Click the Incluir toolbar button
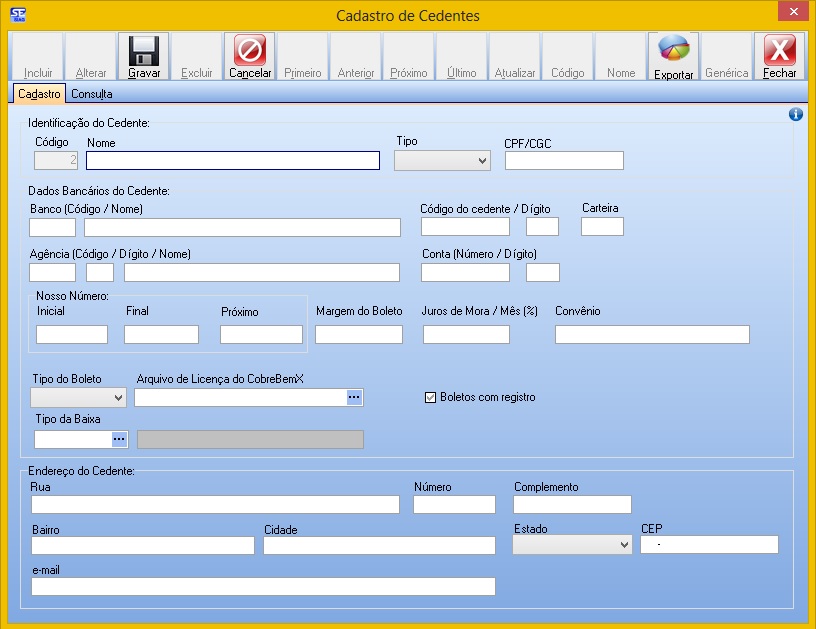 (38, 58)
